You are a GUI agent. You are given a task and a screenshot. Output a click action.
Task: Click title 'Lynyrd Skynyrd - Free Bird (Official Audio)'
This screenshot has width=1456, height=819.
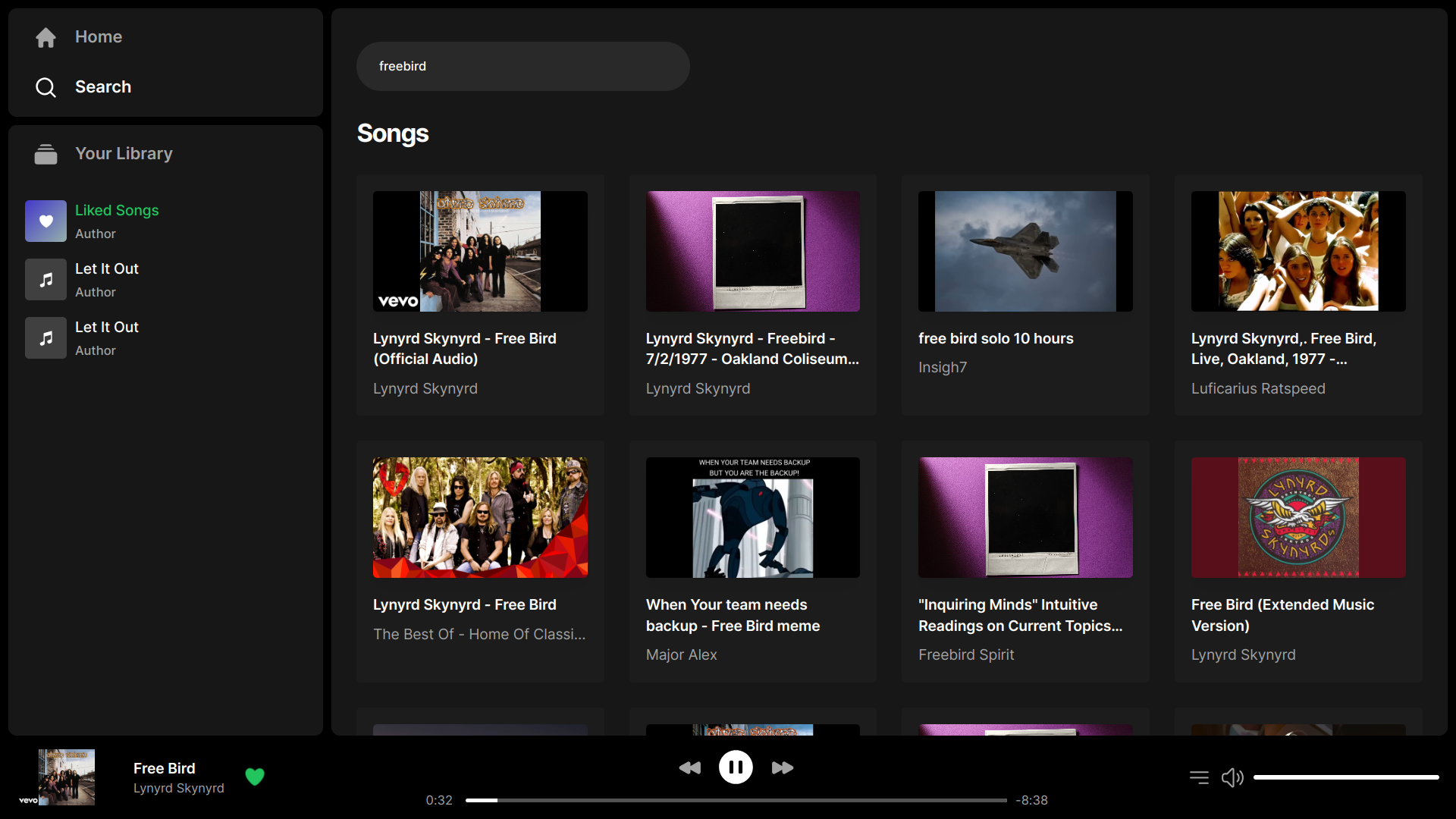point(465,349)
